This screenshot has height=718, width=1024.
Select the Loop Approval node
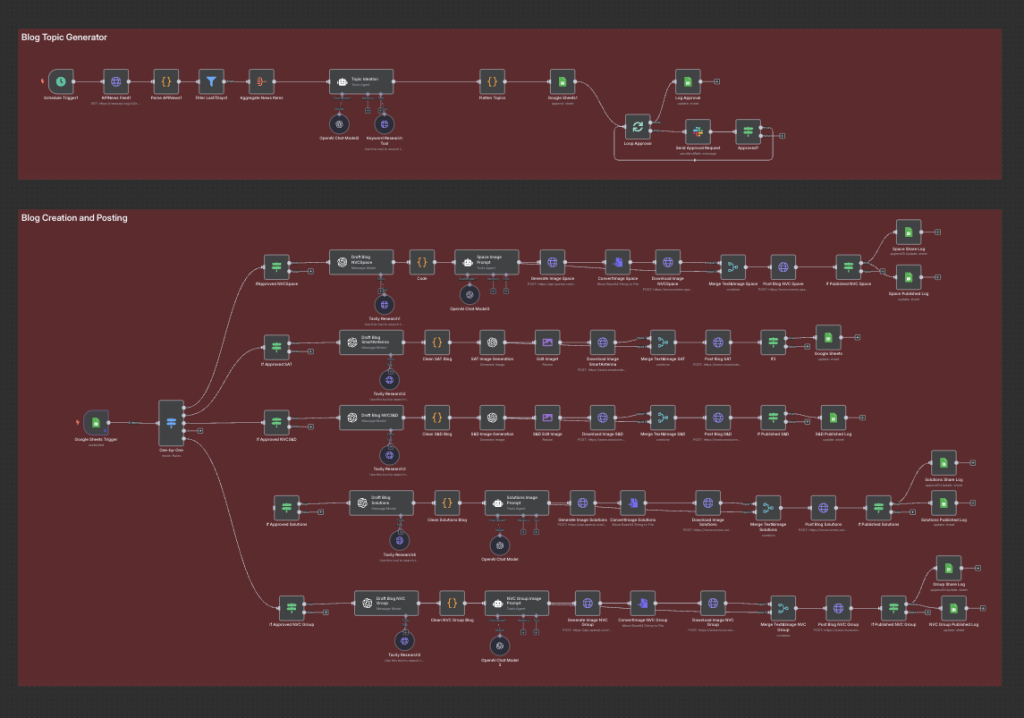point(637,127)
